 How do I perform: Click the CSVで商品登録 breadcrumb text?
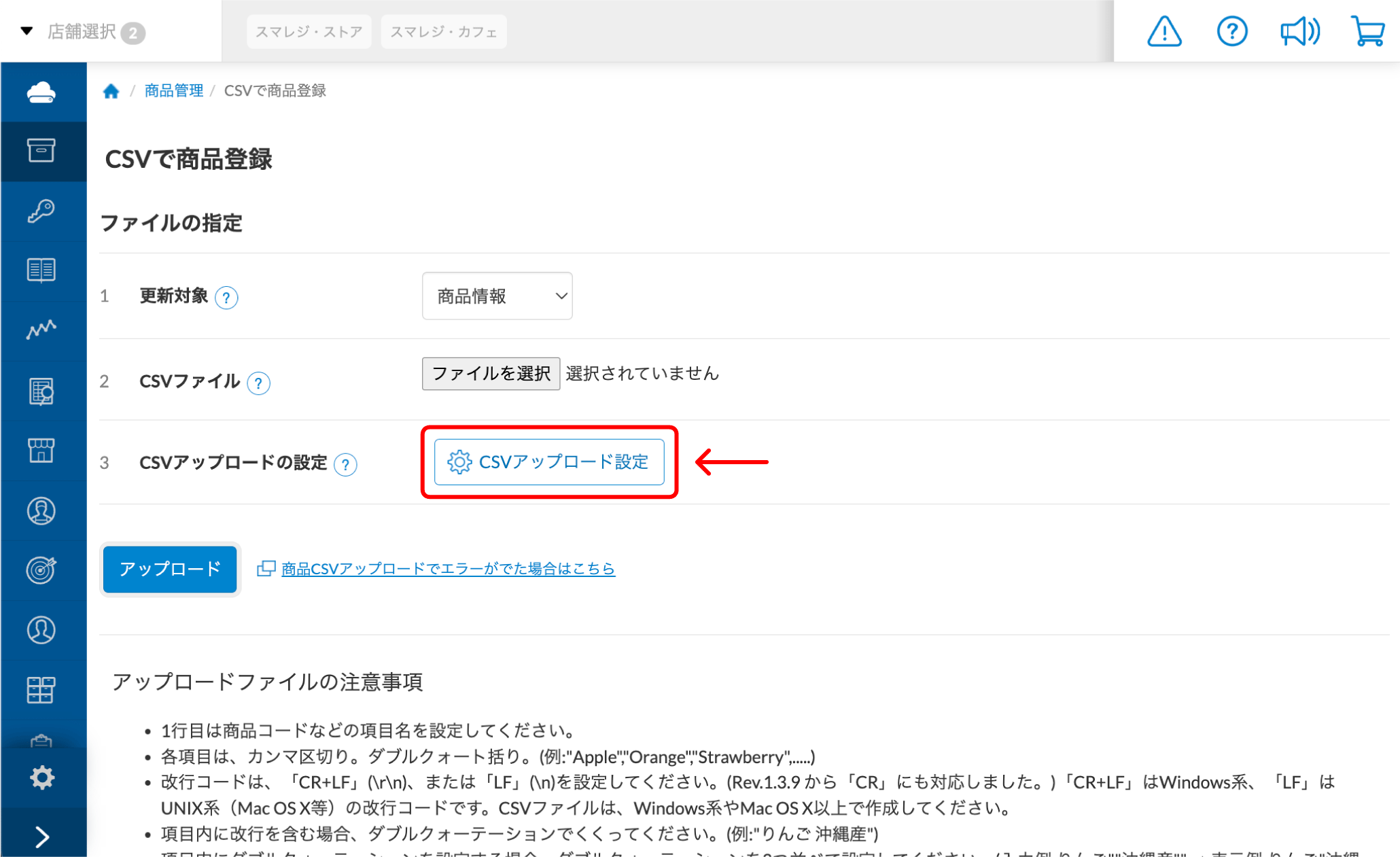pos(275,91)
